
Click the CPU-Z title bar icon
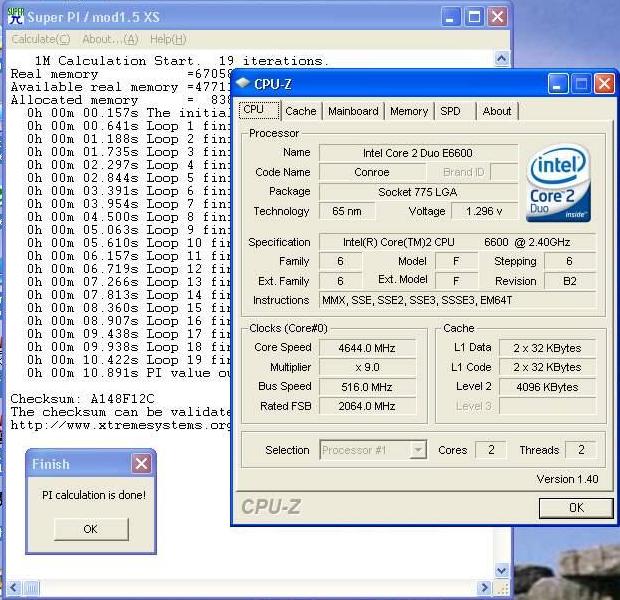(243, 84)
